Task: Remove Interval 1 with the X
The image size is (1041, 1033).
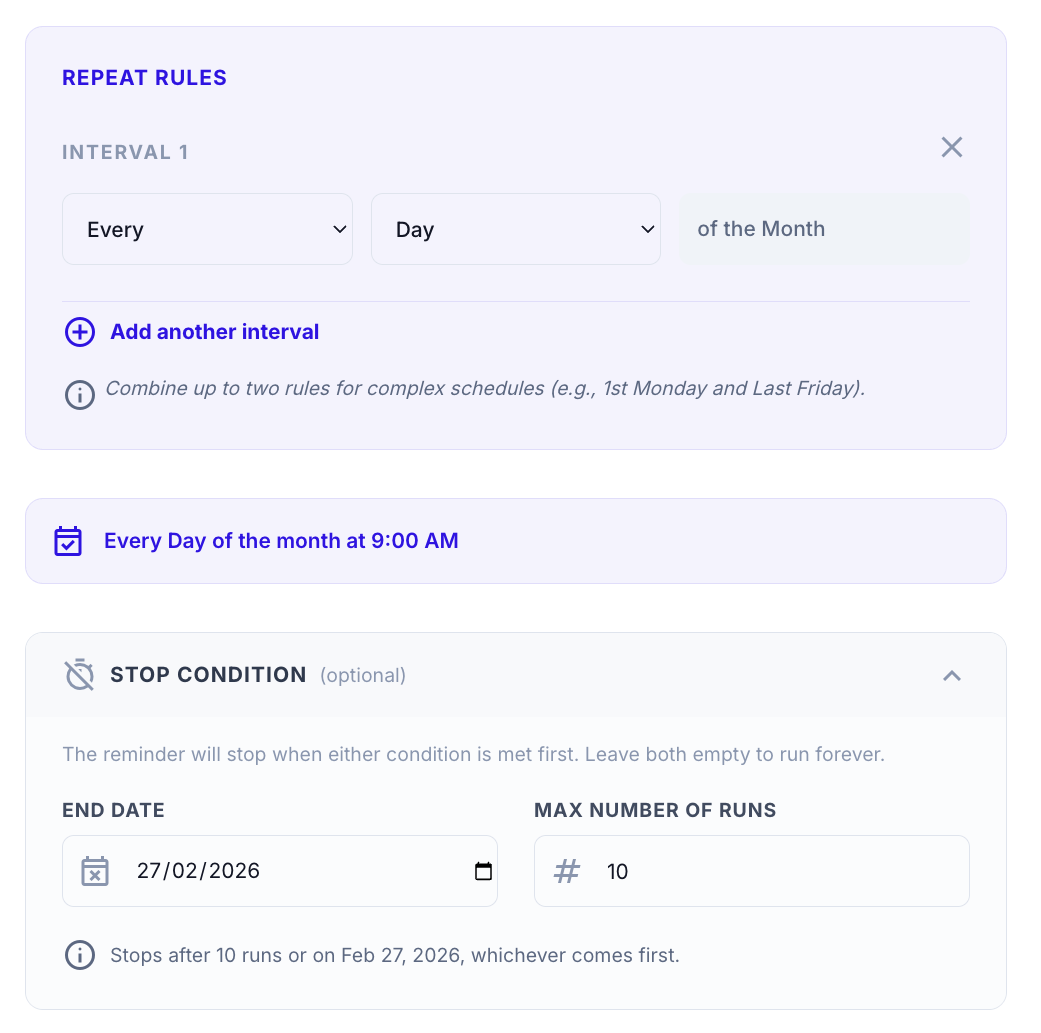Action: pyautogui.click(x=951, y=147)
